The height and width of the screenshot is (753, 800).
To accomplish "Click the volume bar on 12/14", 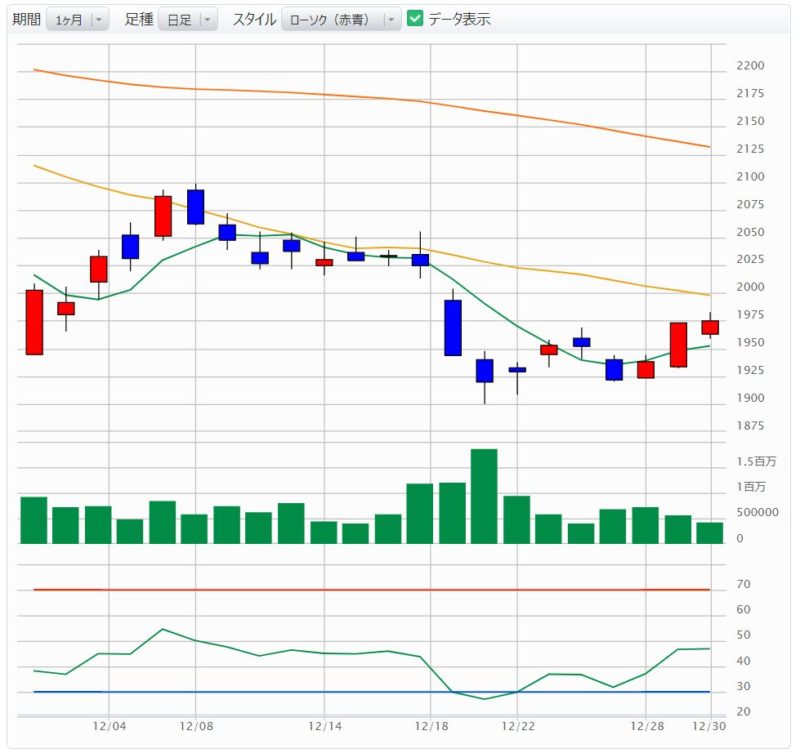I will 324,532.
